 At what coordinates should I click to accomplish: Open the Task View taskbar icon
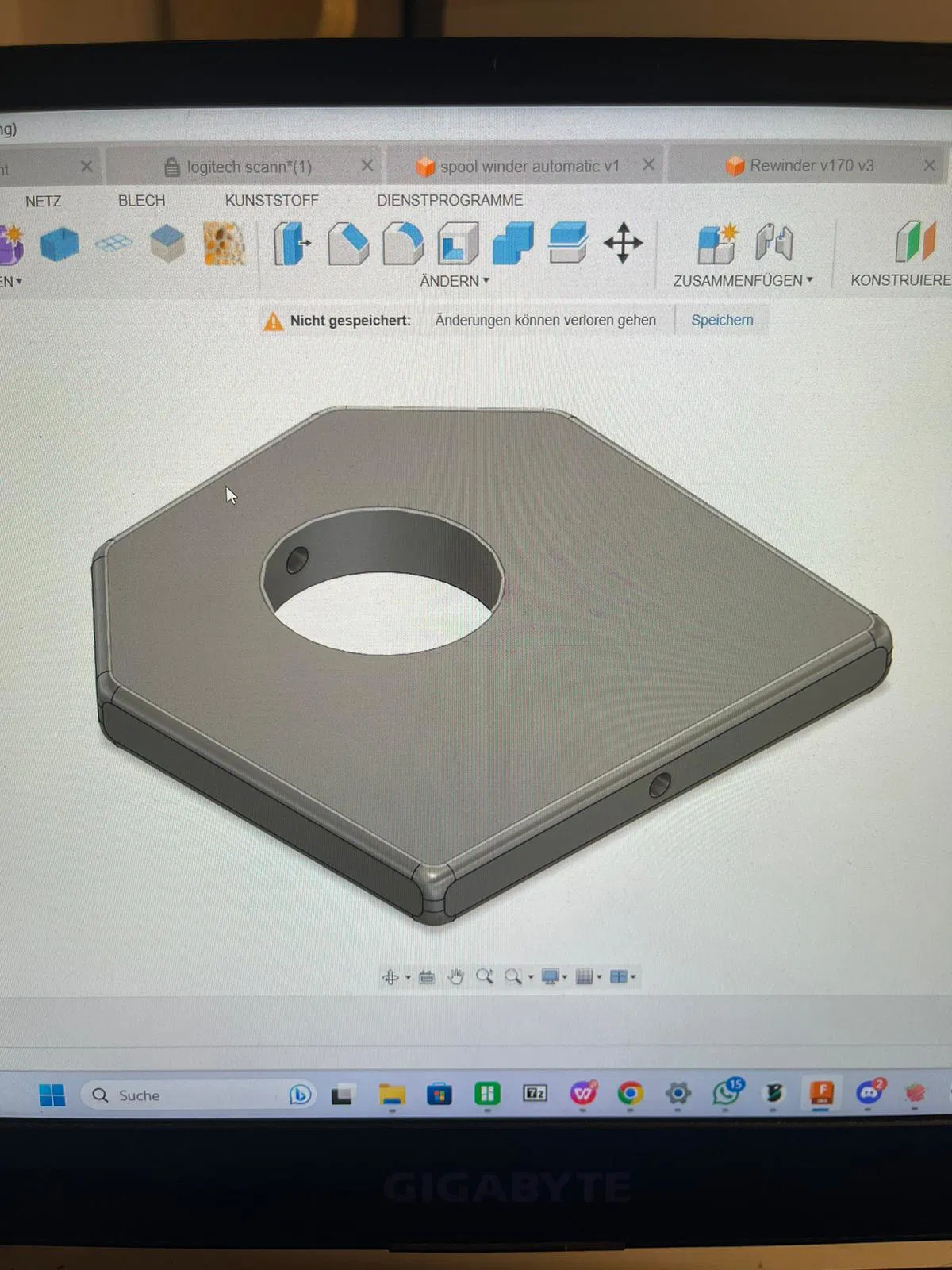click(x=342, y=1095)
